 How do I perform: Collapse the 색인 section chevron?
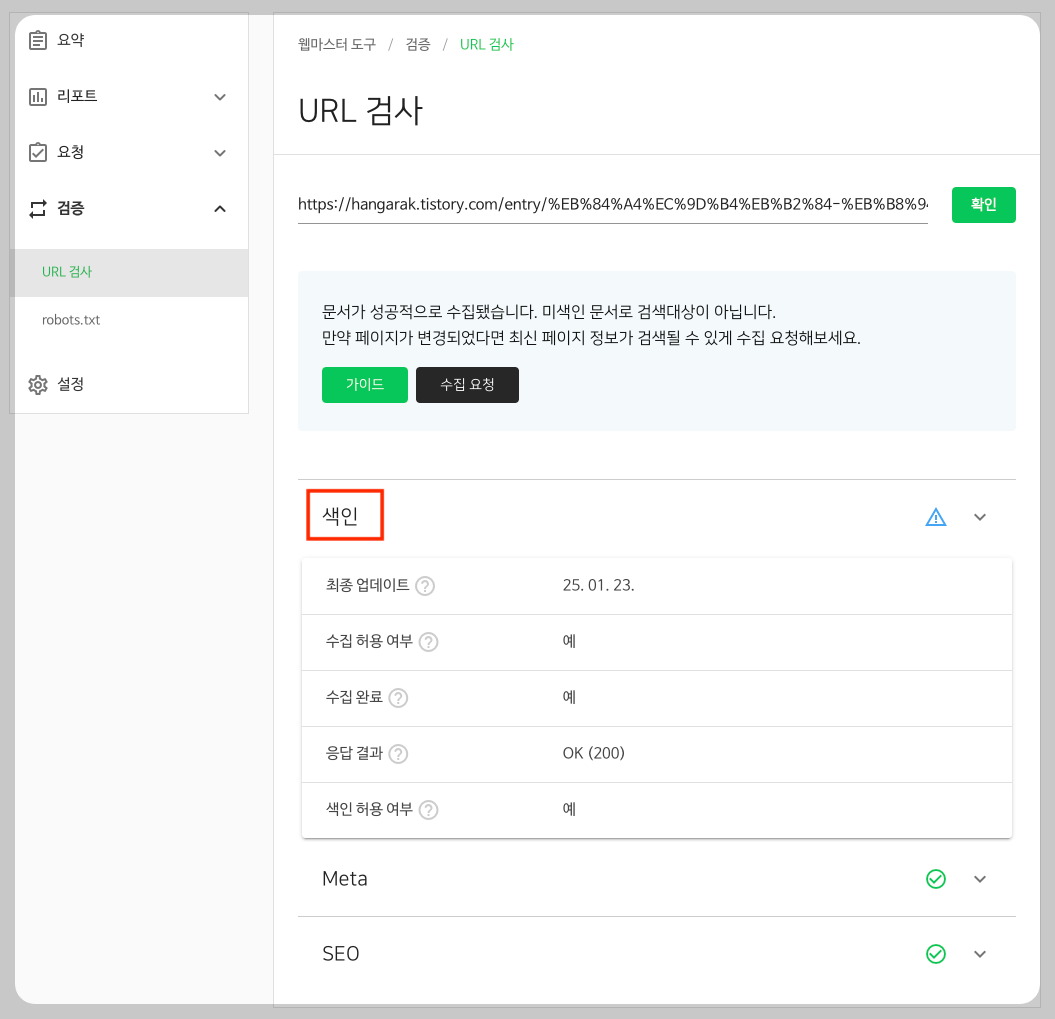tap(979, 517)
